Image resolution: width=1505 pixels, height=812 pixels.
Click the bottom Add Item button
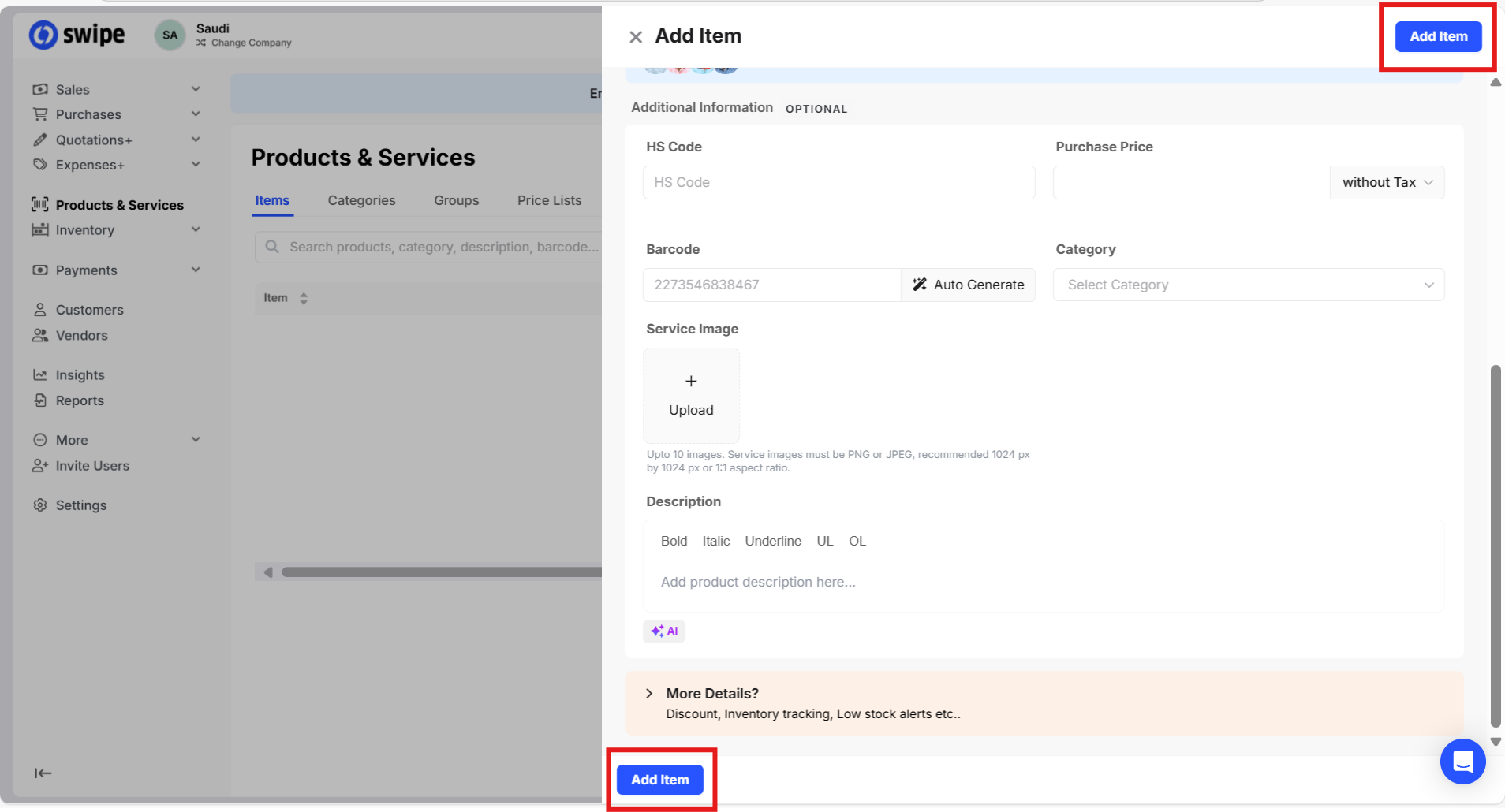tap(659, 780)
